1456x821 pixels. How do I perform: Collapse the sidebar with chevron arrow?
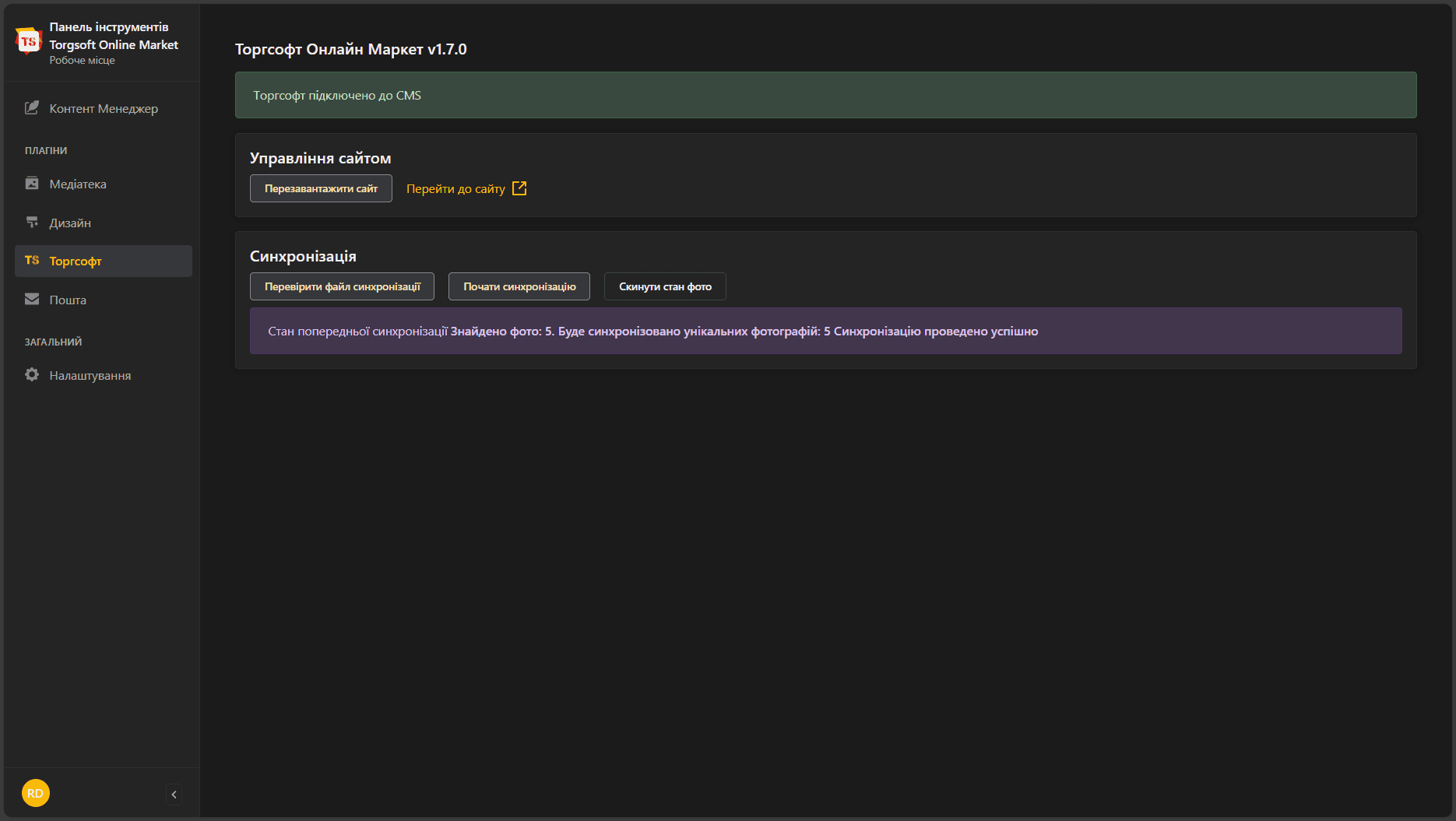174,794
